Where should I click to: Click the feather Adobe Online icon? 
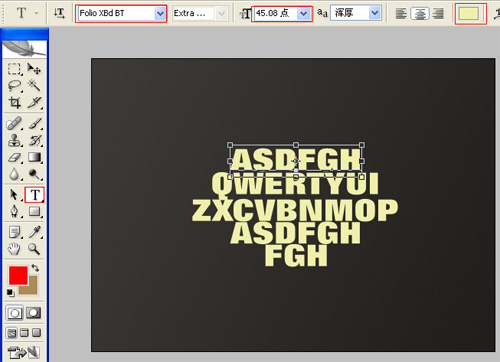click(x=24, y=49)
